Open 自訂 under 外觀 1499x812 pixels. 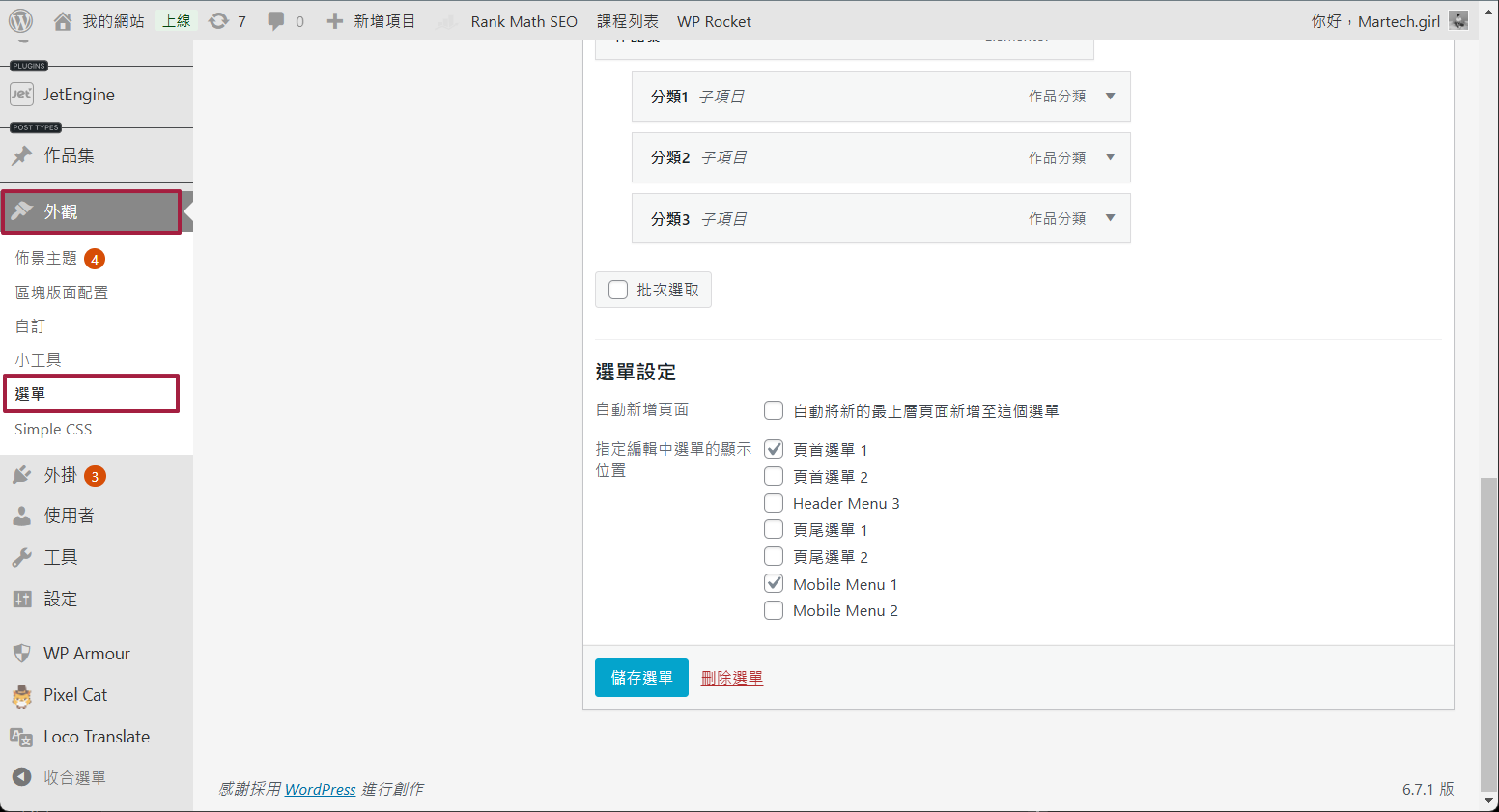tap(30, 326)
